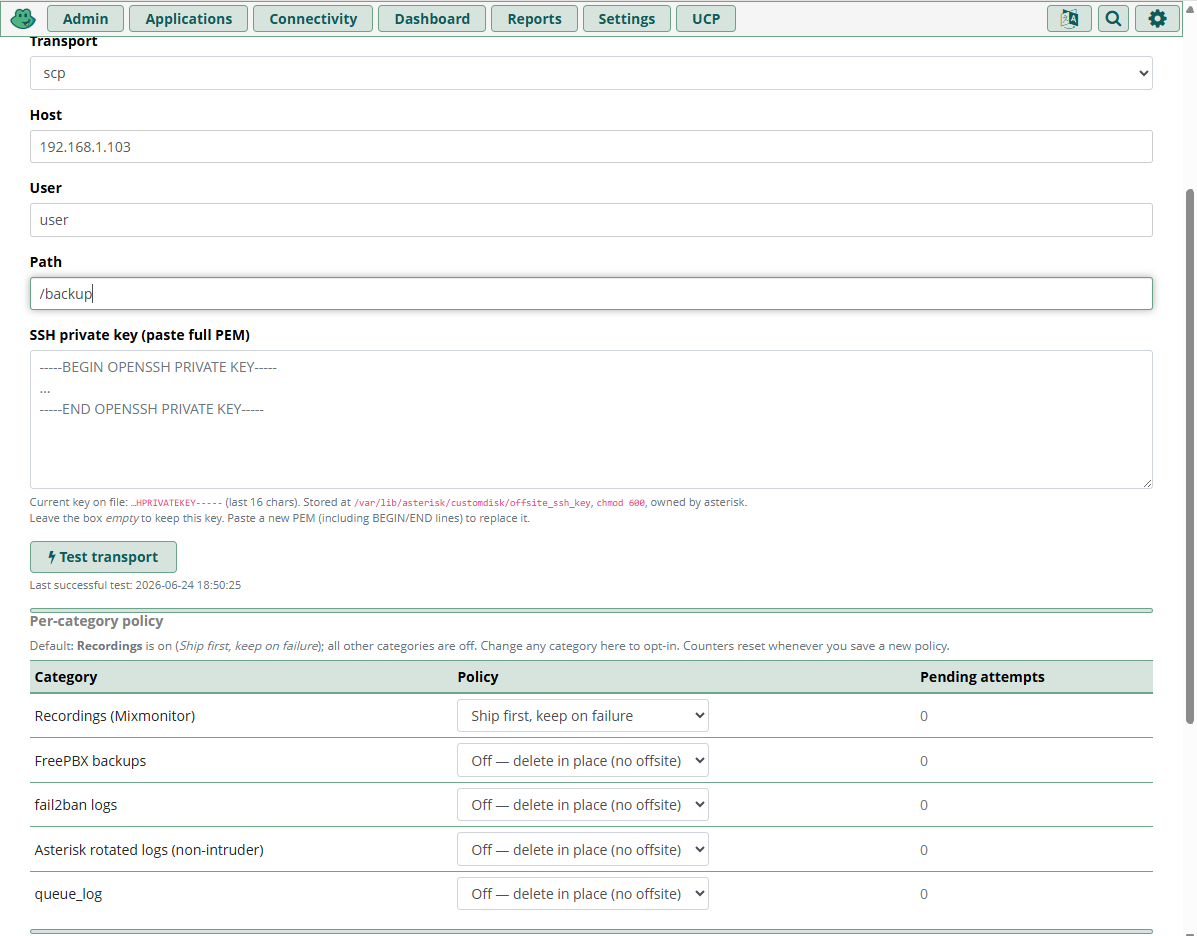This screenshot has height=936, width=1197.
Task: Open the Connectivity menu
Action: (313, 18)
